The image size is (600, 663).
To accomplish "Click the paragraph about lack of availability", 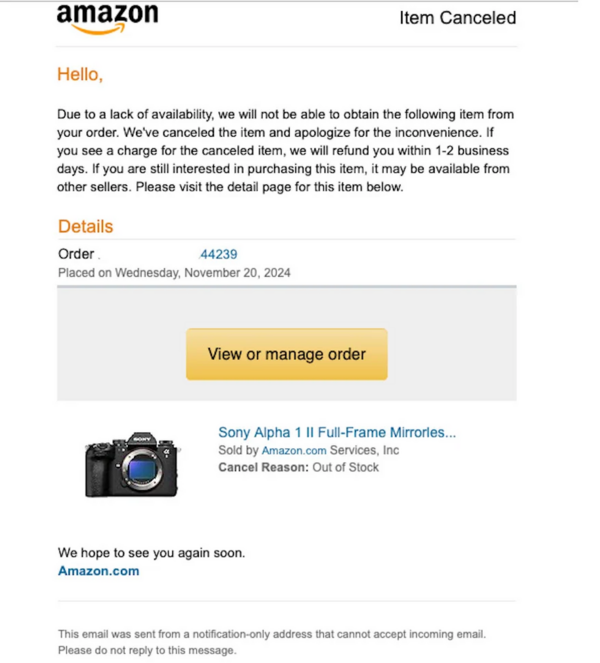I will click(x=285, y=151).
